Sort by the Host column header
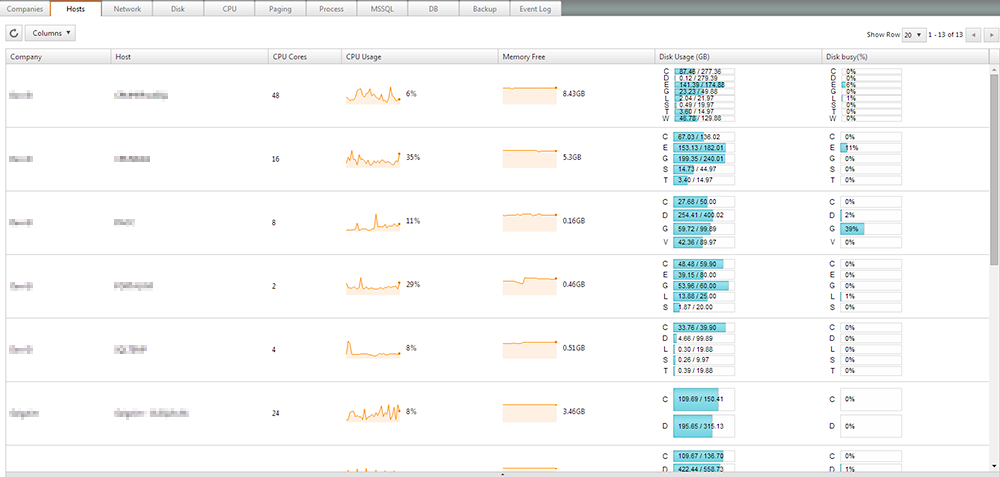 (189, 57)
